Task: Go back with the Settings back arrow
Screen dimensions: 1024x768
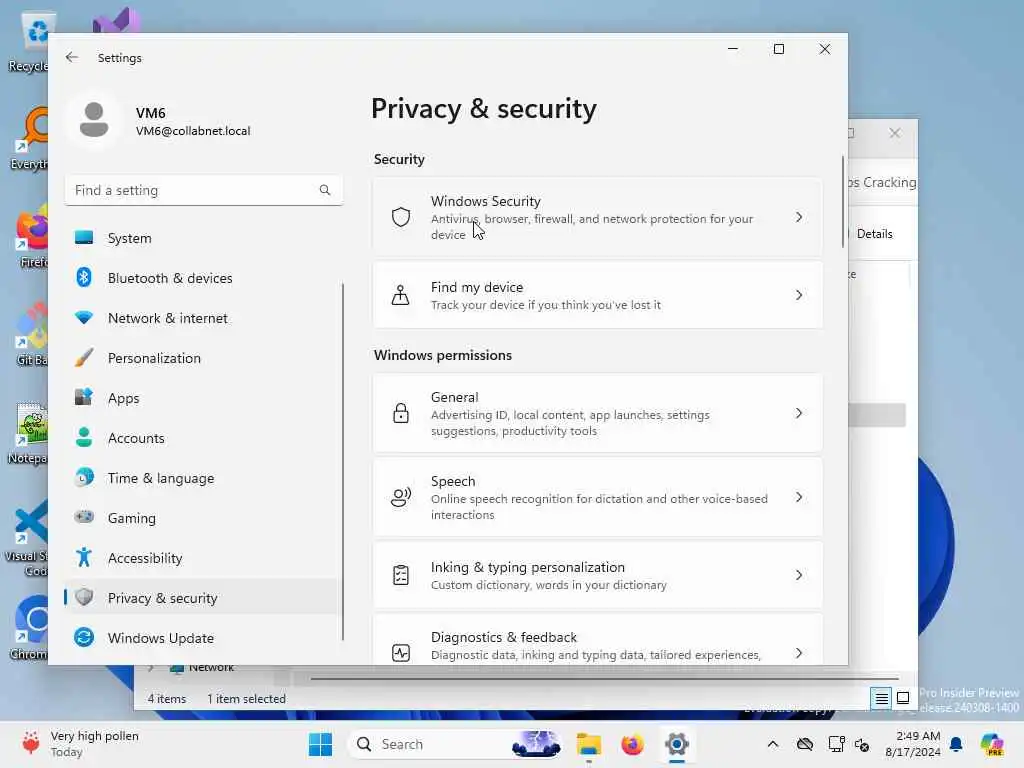Action: (x=72, y=57)
